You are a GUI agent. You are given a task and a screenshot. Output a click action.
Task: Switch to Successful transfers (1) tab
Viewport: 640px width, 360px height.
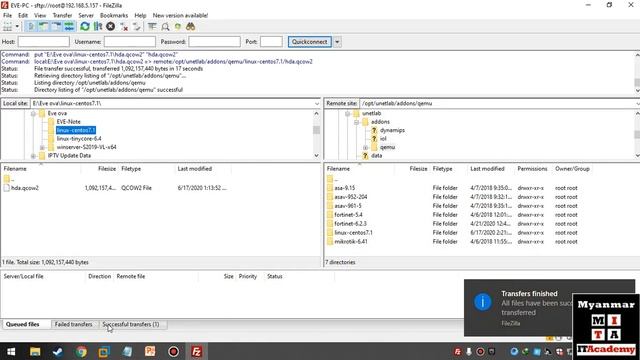click(131, 324)
